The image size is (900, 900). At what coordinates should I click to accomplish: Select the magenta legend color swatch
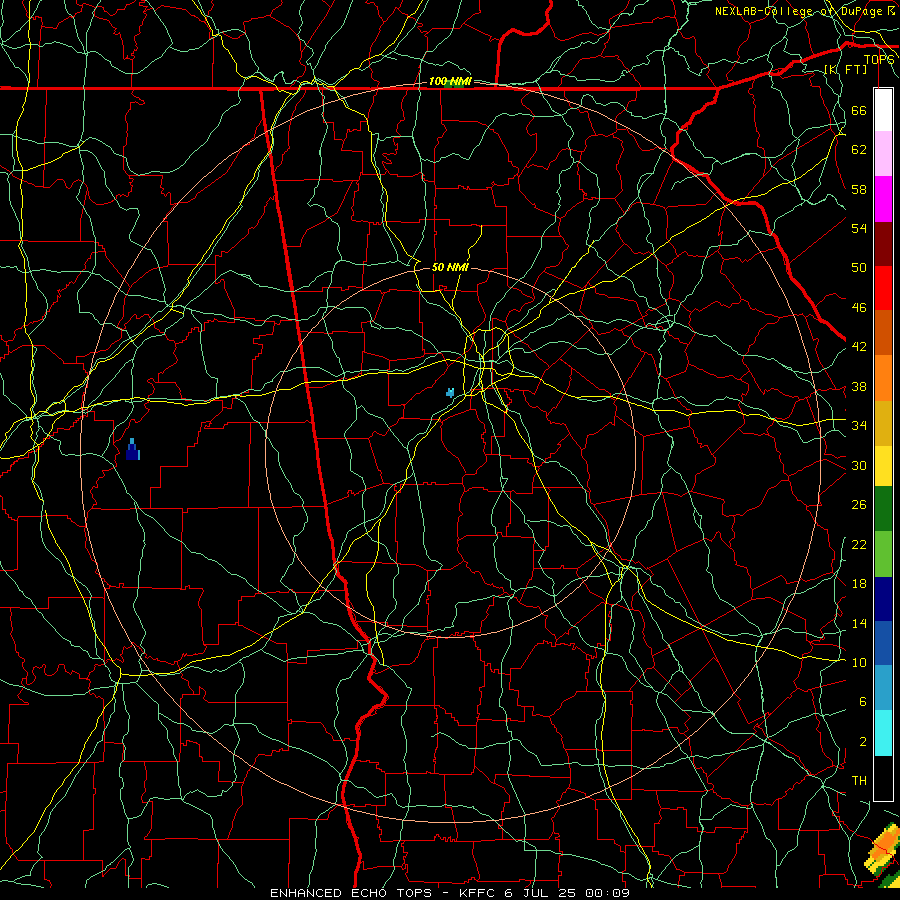pyautogui.click(x=883, y=199)
